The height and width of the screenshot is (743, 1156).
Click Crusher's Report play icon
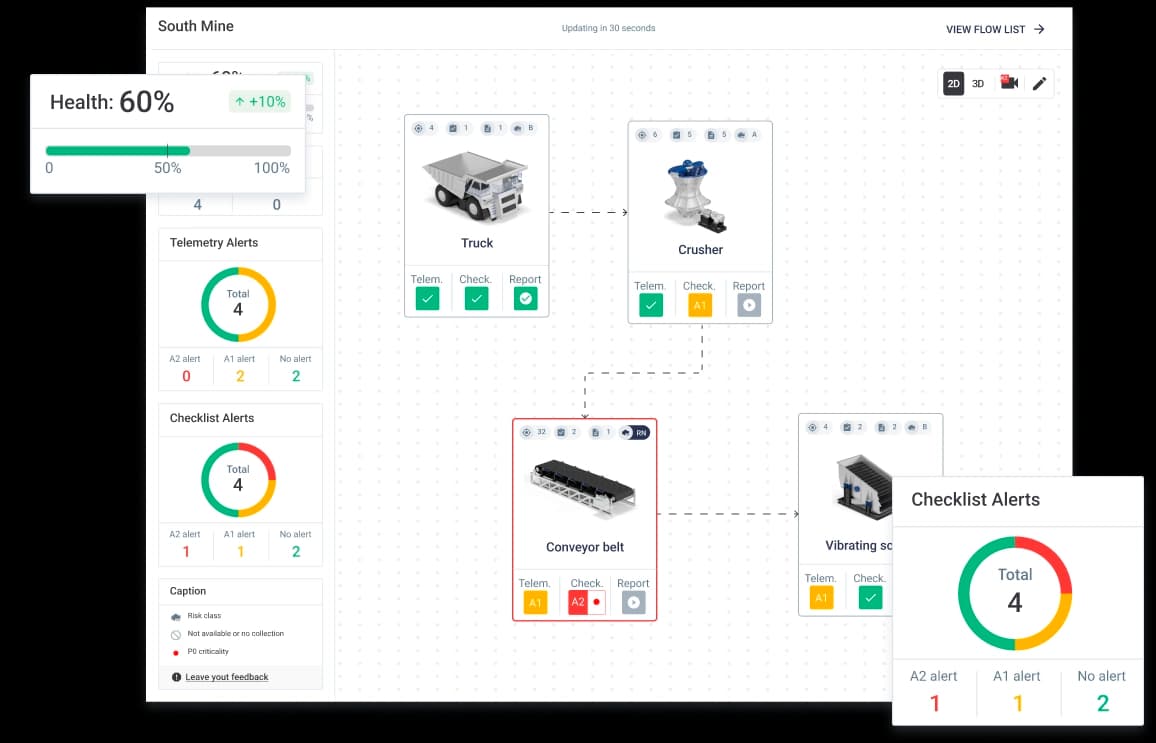748,306
